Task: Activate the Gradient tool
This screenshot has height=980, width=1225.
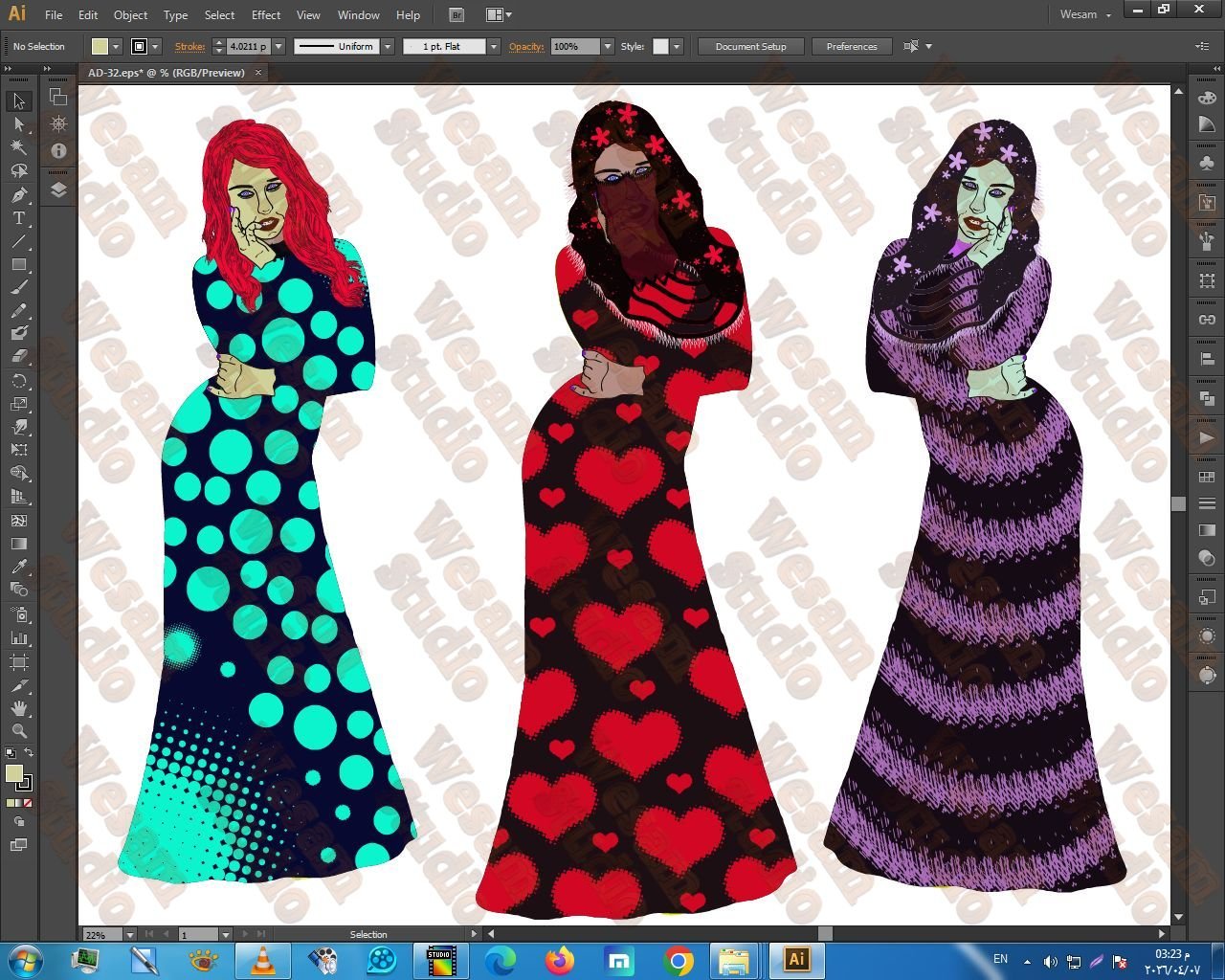Action: (19, 544)
